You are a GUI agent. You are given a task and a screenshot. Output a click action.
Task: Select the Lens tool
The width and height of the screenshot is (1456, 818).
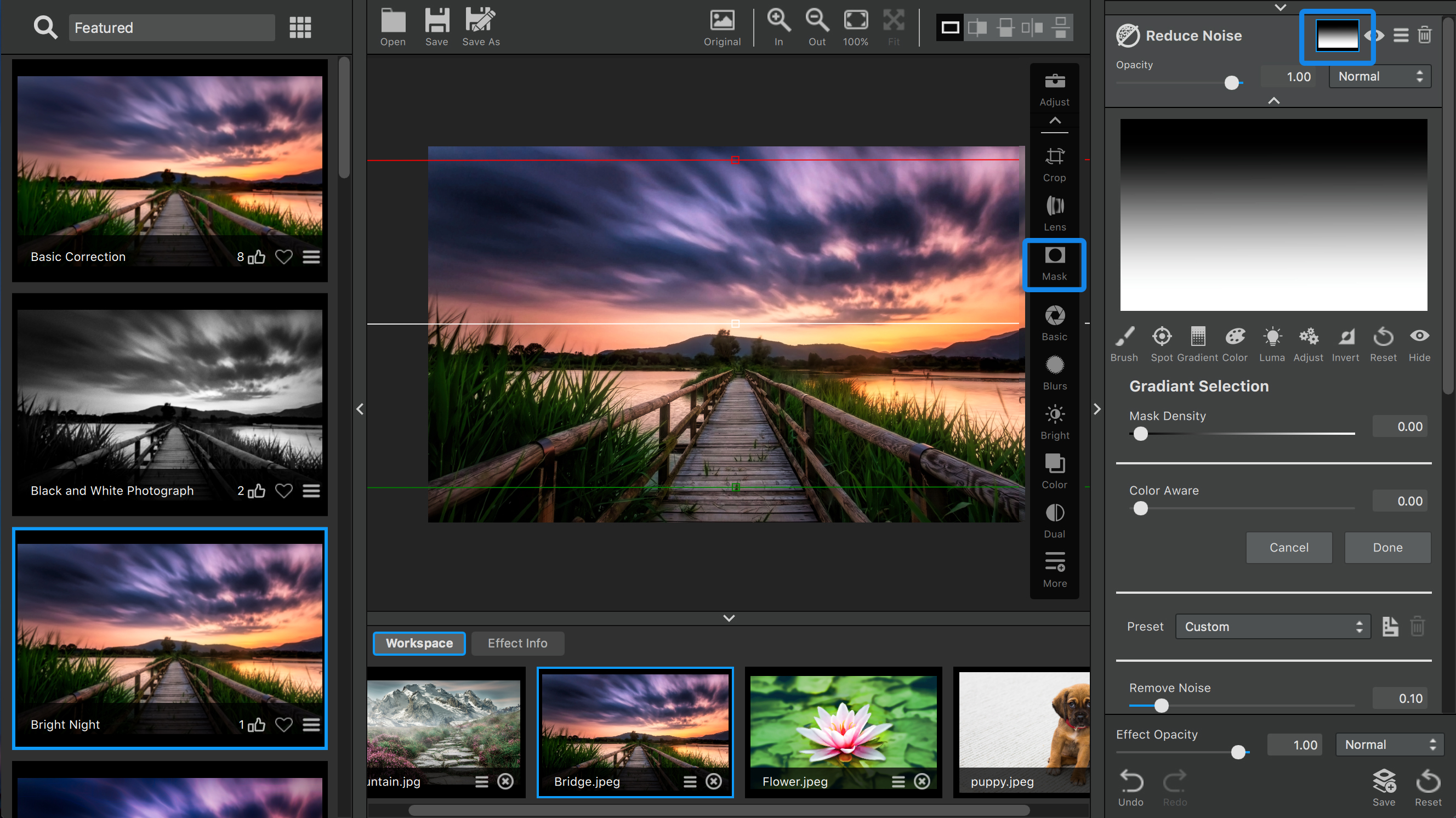(x=1054, y=214)
